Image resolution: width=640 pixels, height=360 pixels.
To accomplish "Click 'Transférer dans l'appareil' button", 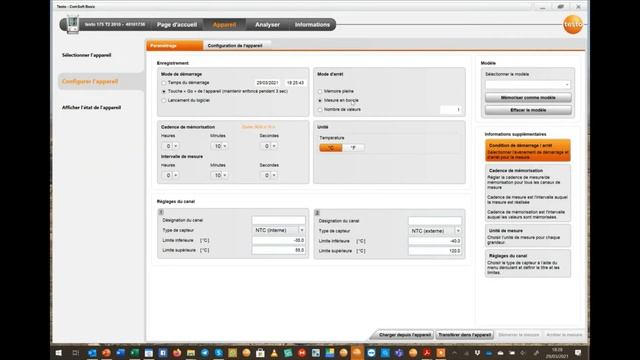I will (x=464, y=335).
